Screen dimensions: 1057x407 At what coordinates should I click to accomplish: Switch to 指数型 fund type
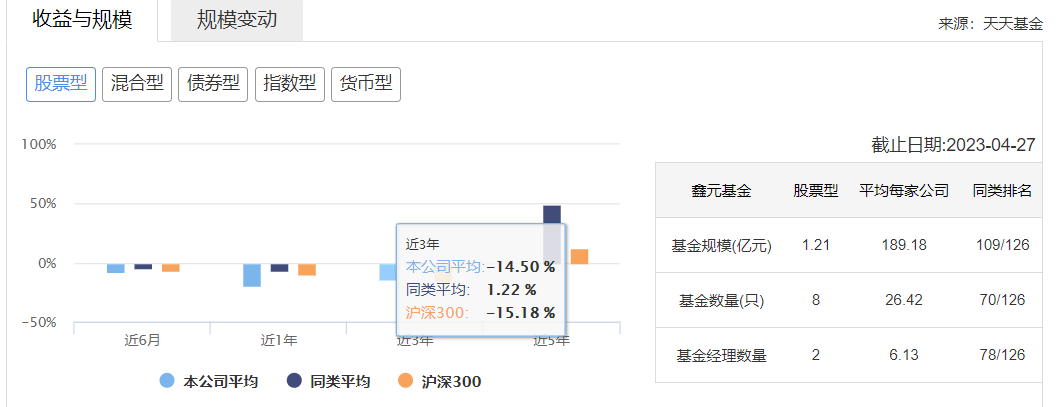[x=289, y=84]
